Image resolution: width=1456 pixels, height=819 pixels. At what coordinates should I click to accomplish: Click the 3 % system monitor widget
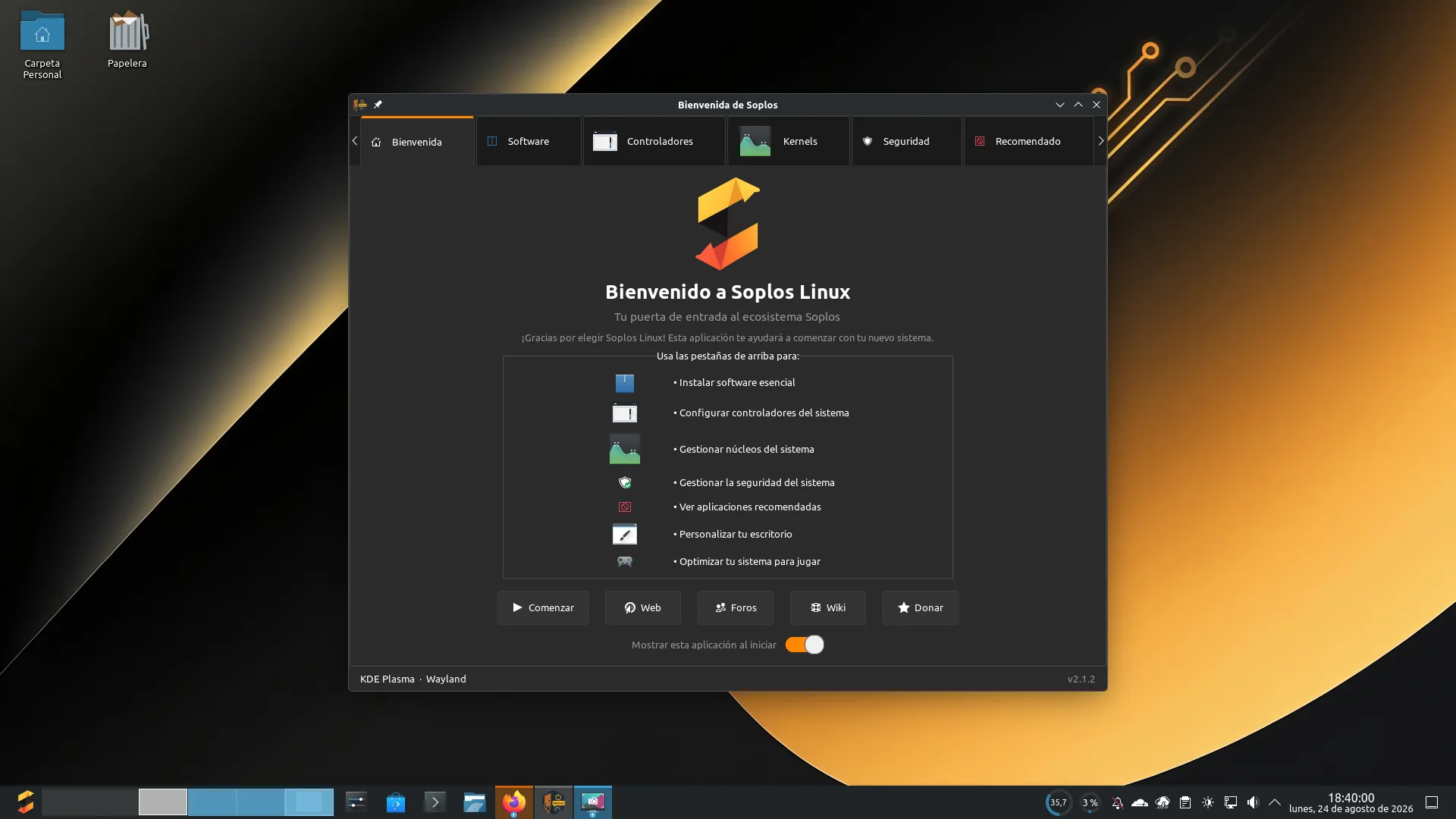(x=1090, y=802)
